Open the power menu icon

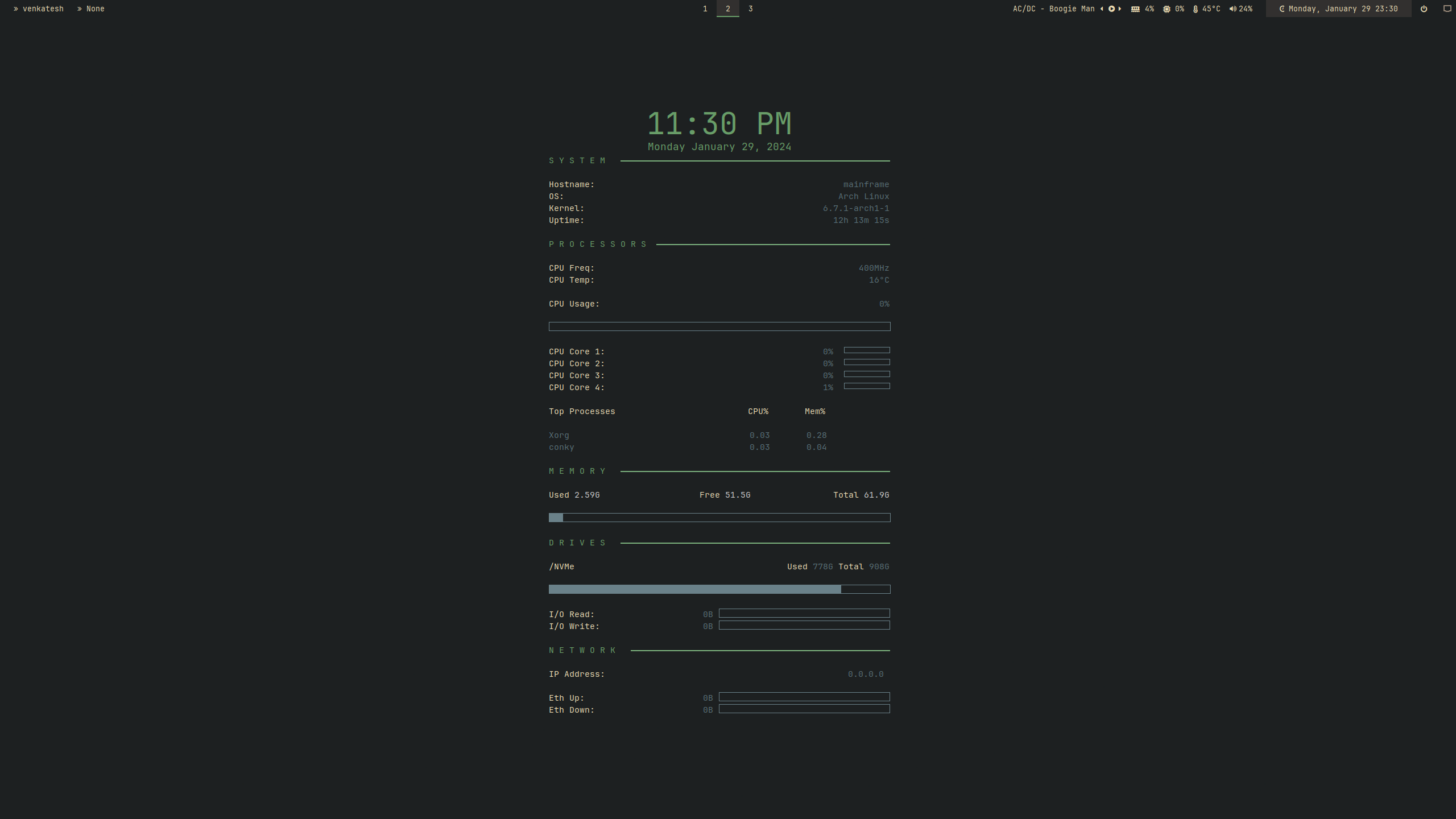click(1424, 9)
